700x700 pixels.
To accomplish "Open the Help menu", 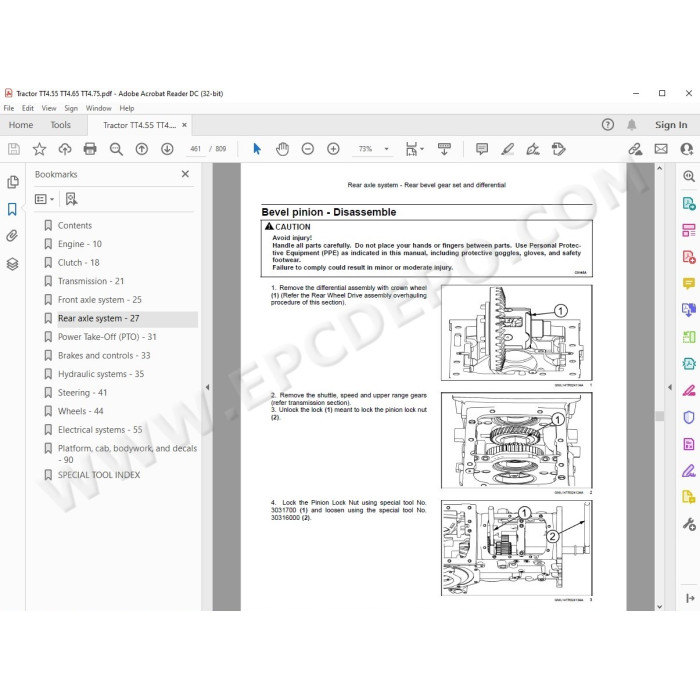I will point(126,108).
